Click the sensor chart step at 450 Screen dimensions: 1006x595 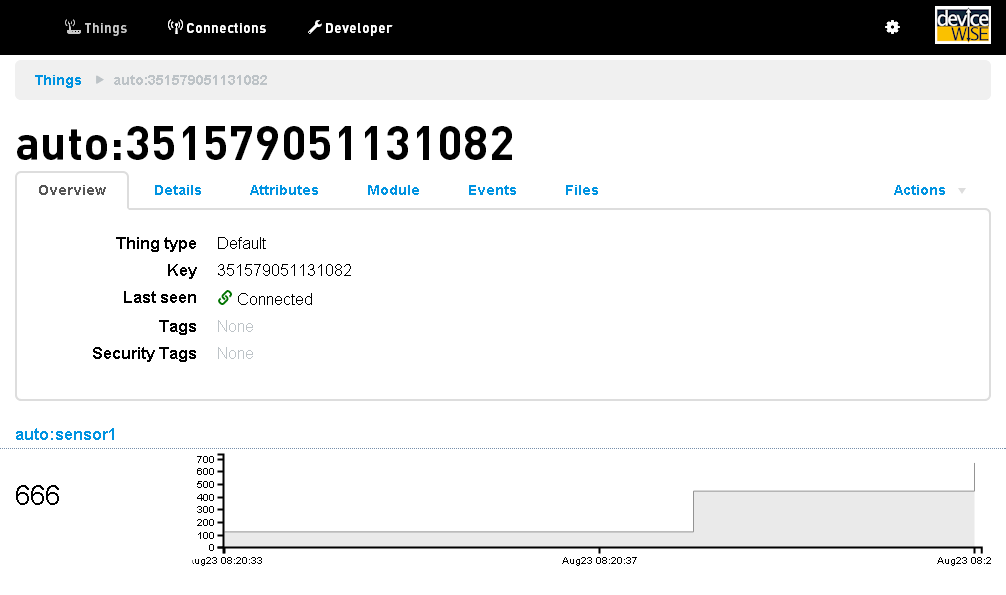pyautogui.click(x=832, y=491)
